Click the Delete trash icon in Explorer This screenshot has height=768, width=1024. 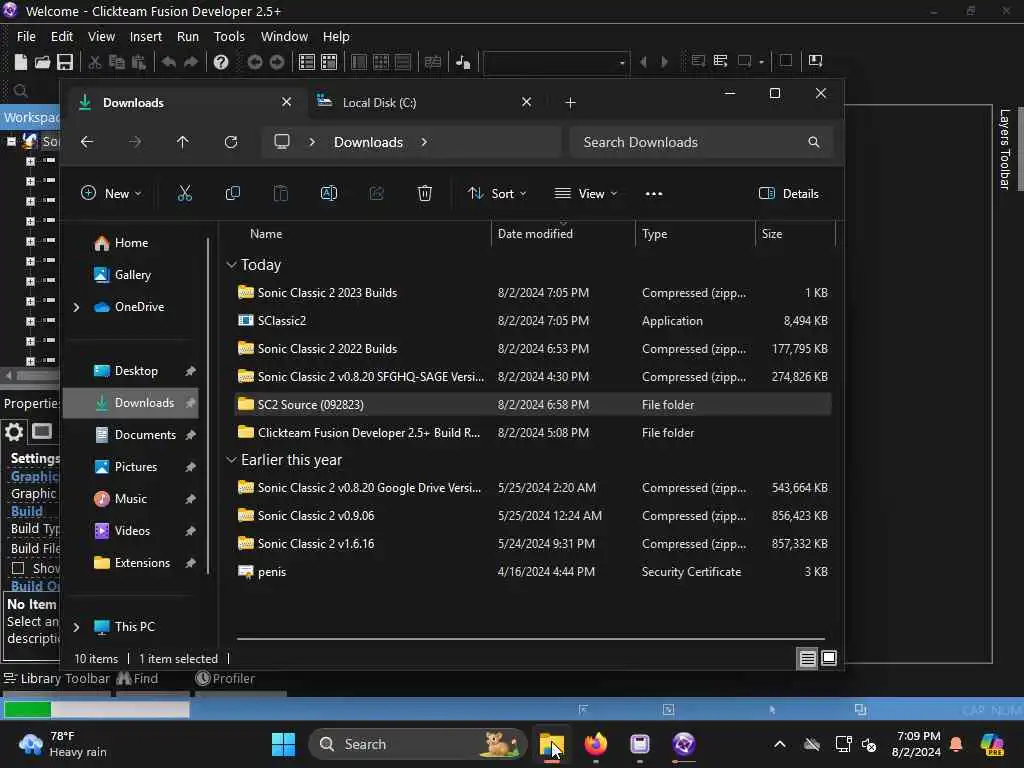pyautogui.click(x=424, y=193)
